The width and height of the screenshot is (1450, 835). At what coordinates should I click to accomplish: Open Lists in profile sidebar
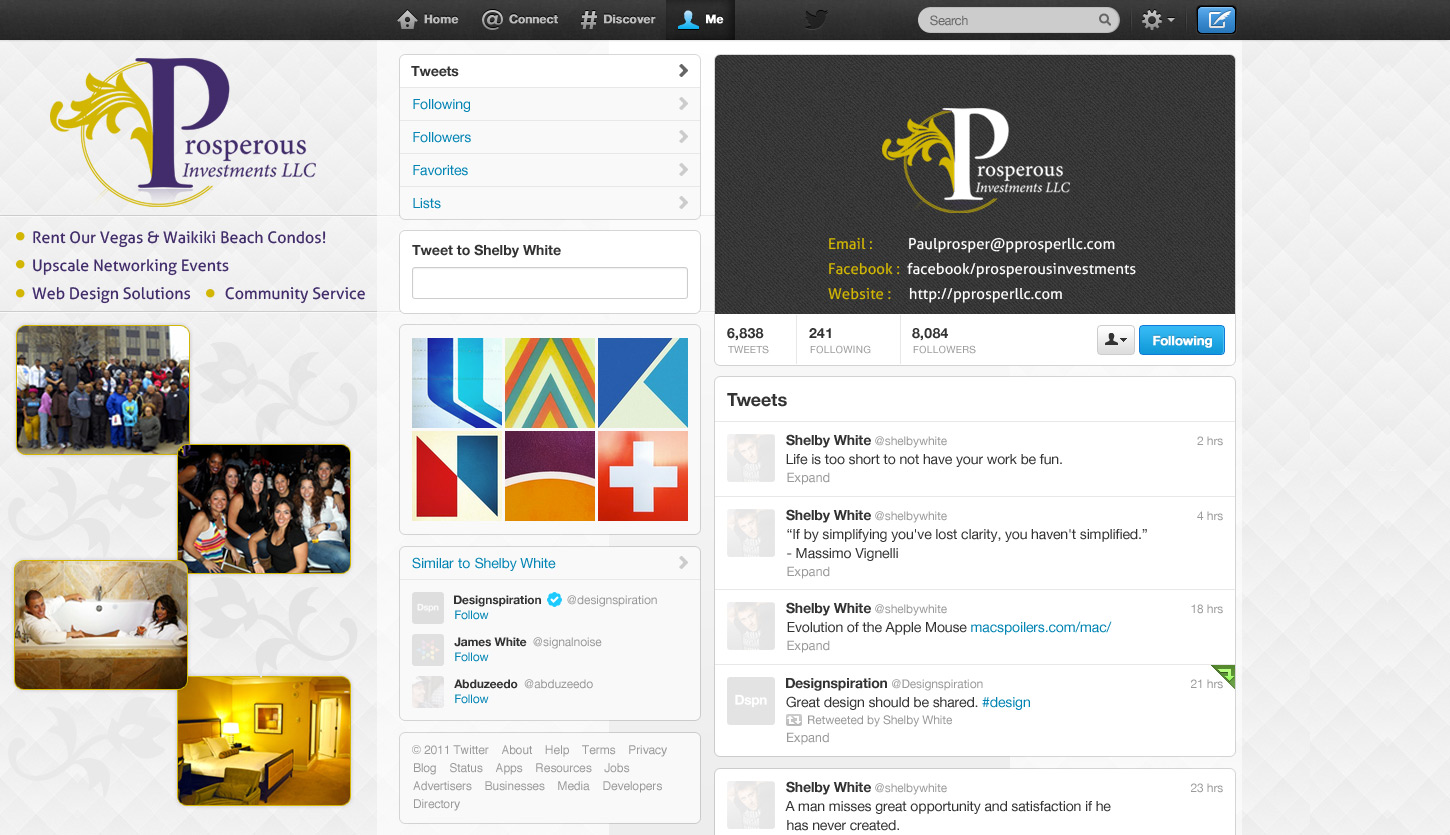point(550,203)
